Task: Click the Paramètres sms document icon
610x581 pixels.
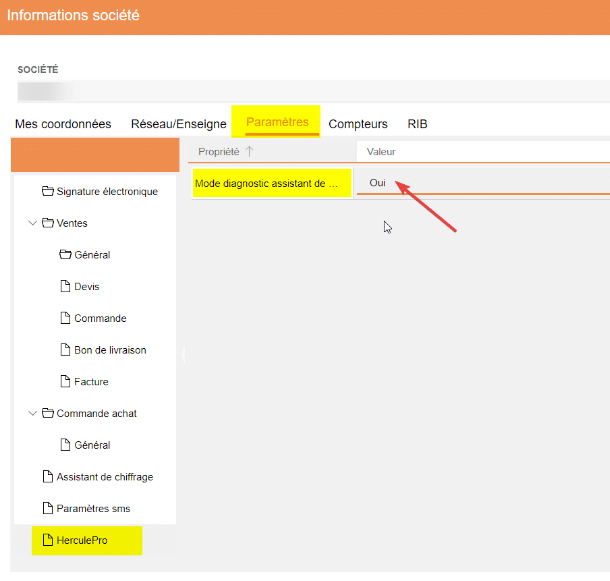Action: [48, 508]
